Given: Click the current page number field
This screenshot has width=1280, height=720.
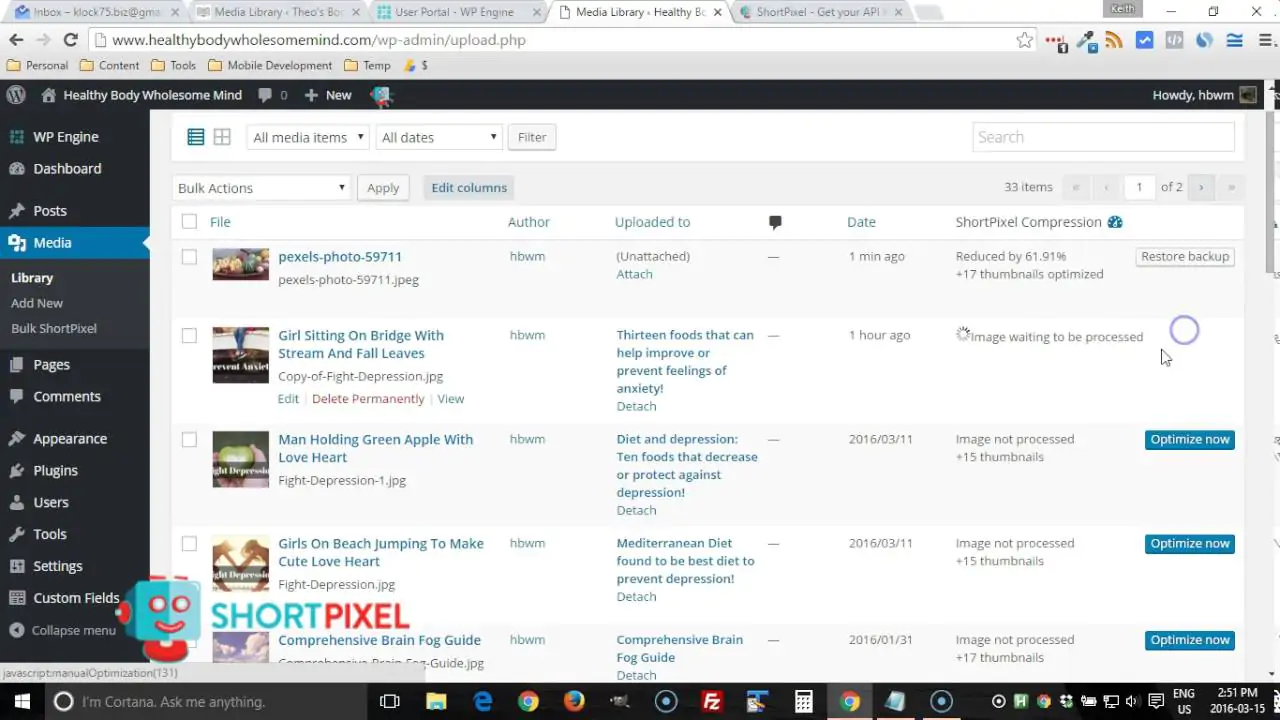Looking at the screenshot, I should pos(1138,187).
